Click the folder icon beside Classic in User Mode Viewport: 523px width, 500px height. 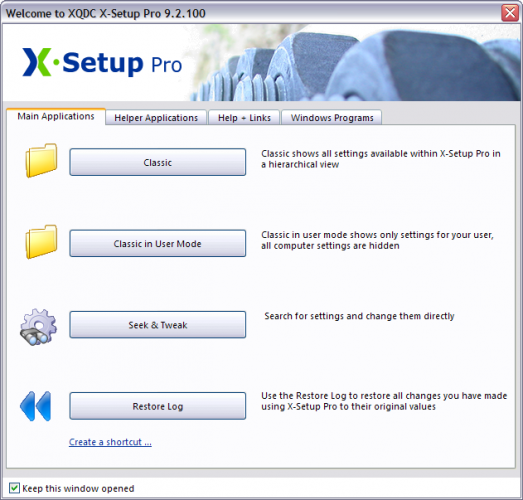41,242
